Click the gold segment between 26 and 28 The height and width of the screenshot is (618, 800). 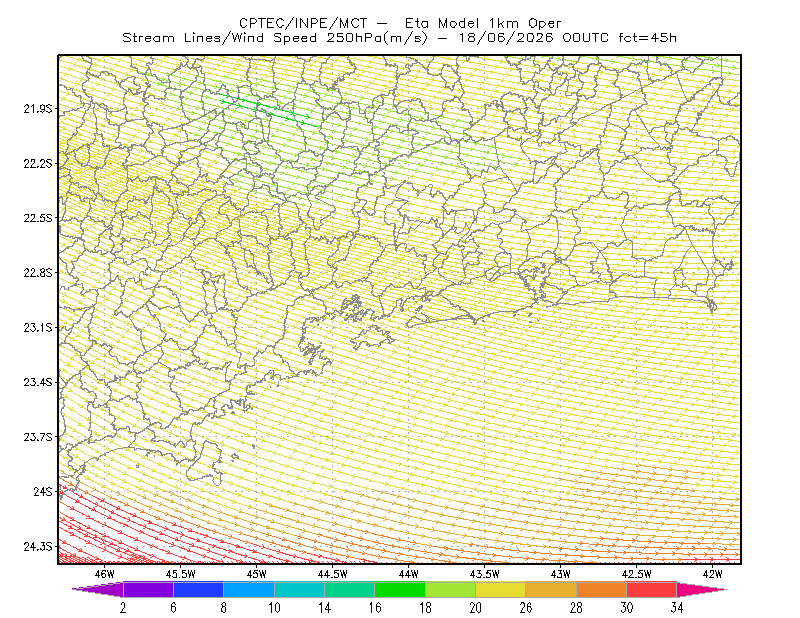551,589
